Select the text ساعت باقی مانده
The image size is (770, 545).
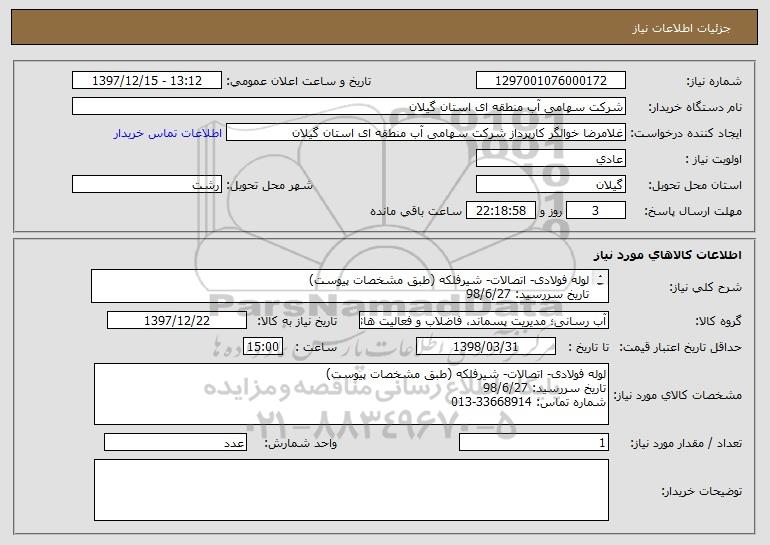(x=415, y=211)
